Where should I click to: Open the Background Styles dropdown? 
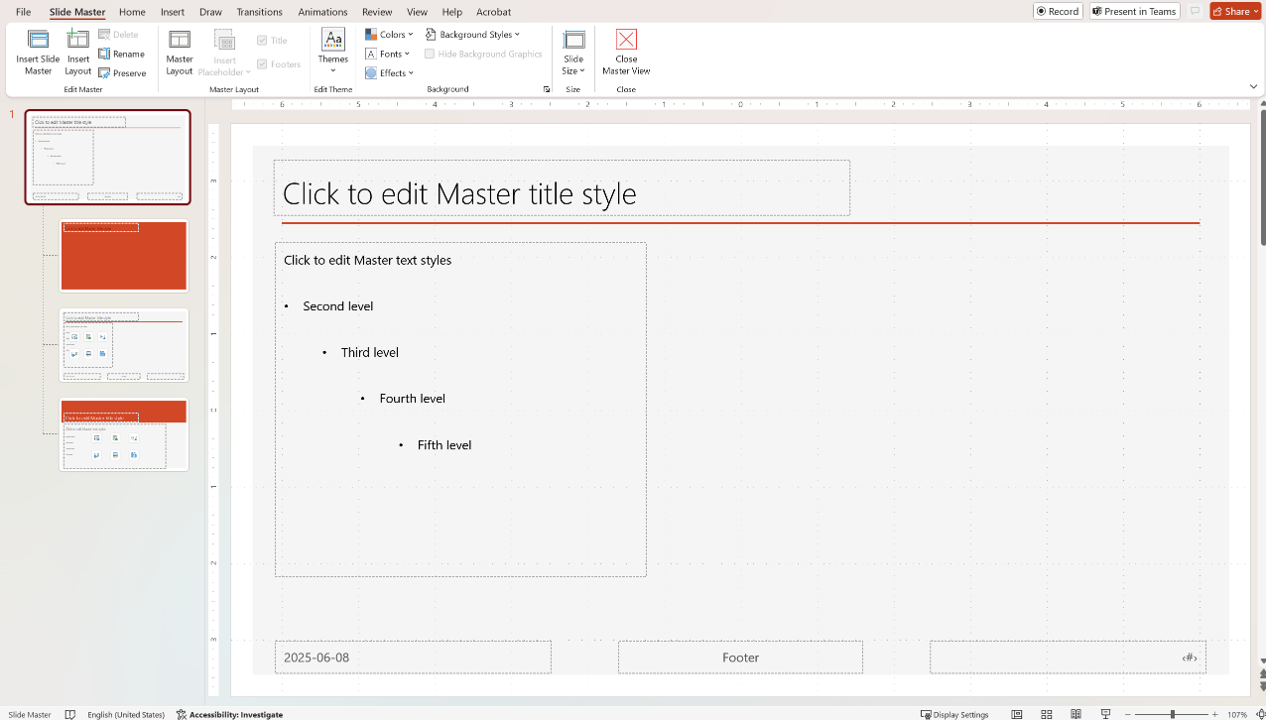point(473,34)
